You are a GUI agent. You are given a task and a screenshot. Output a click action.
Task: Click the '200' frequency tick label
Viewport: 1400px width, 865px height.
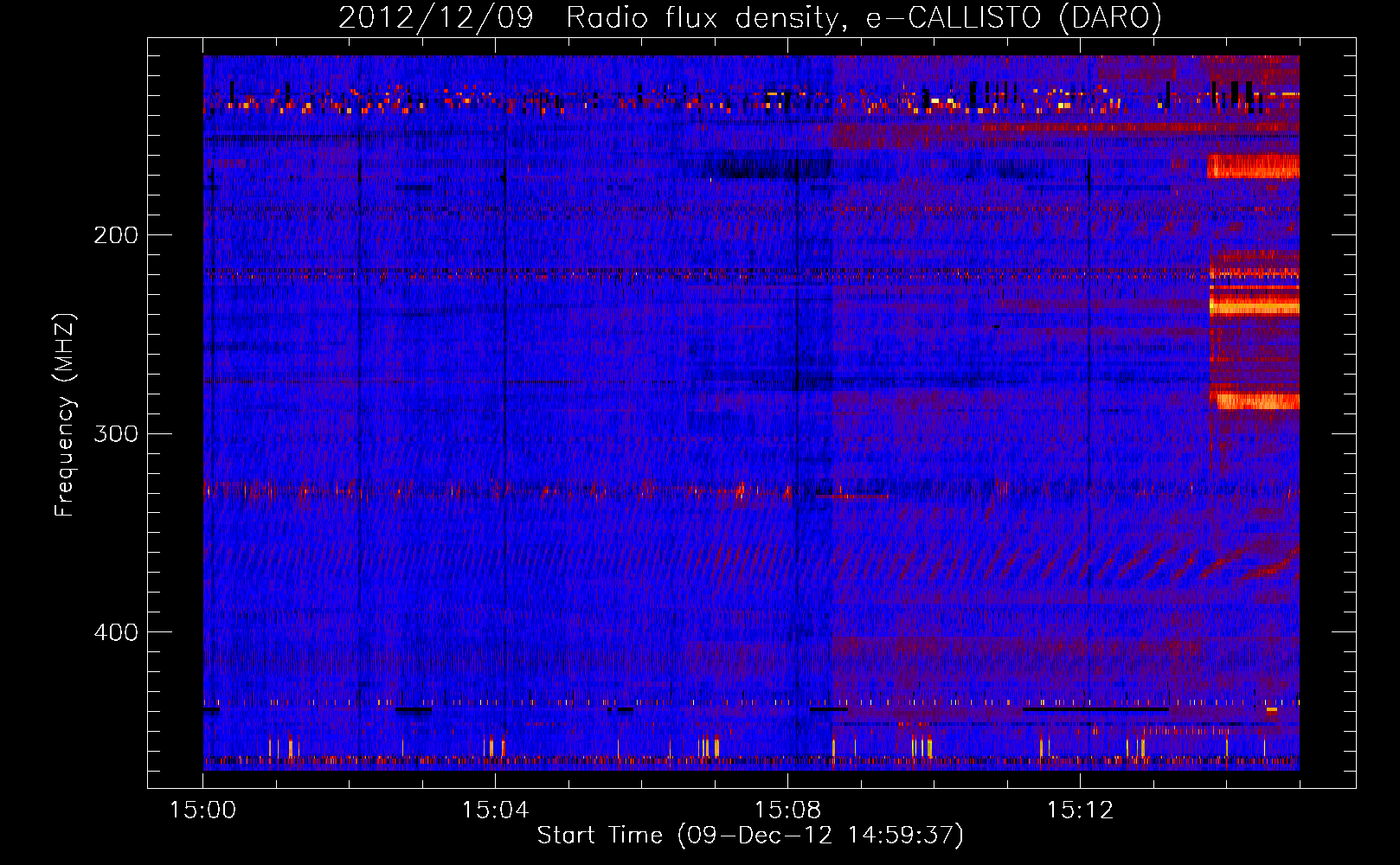point(116,234)
